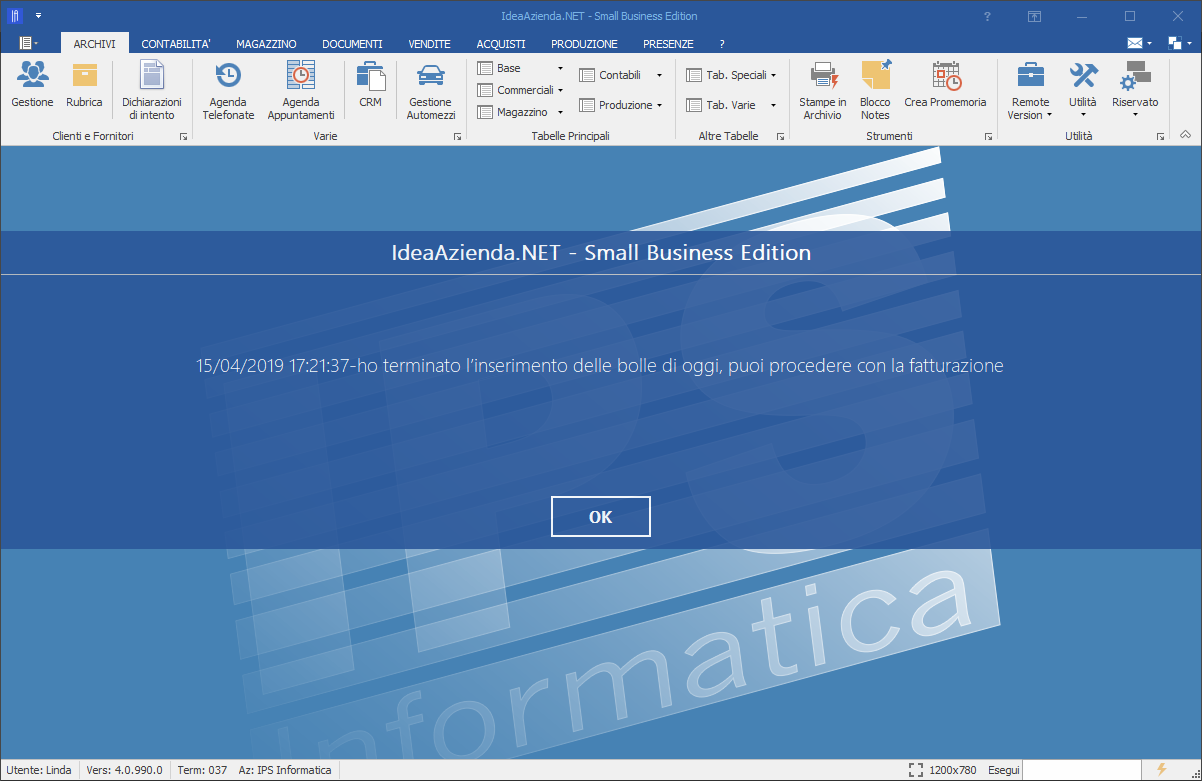This screenshot has height=781, width=1202.
Task: Open the DOCUMENTI tab
Action: pos(352,44)
